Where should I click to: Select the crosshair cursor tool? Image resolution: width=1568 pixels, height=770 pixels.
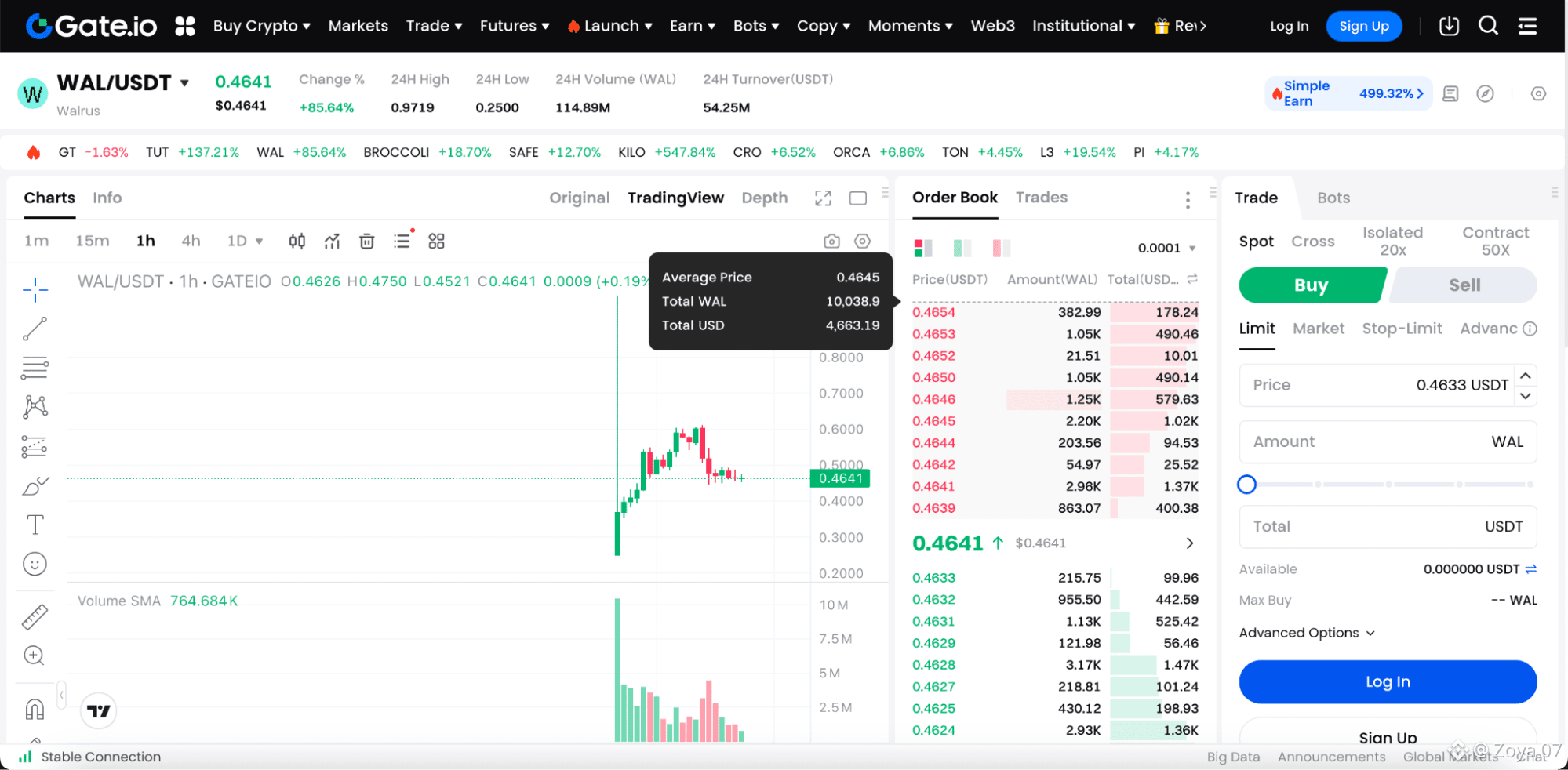coord(35,290)
